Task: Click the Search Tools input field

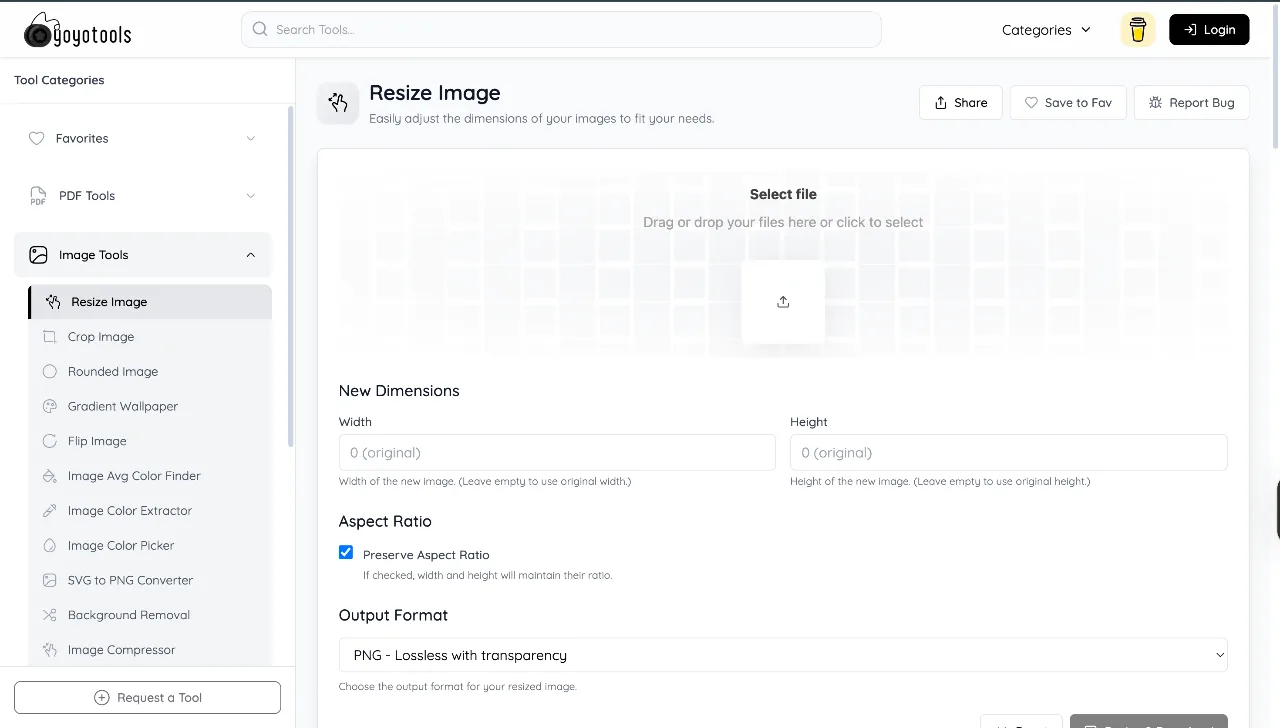Action: click(x=561, y=30)
